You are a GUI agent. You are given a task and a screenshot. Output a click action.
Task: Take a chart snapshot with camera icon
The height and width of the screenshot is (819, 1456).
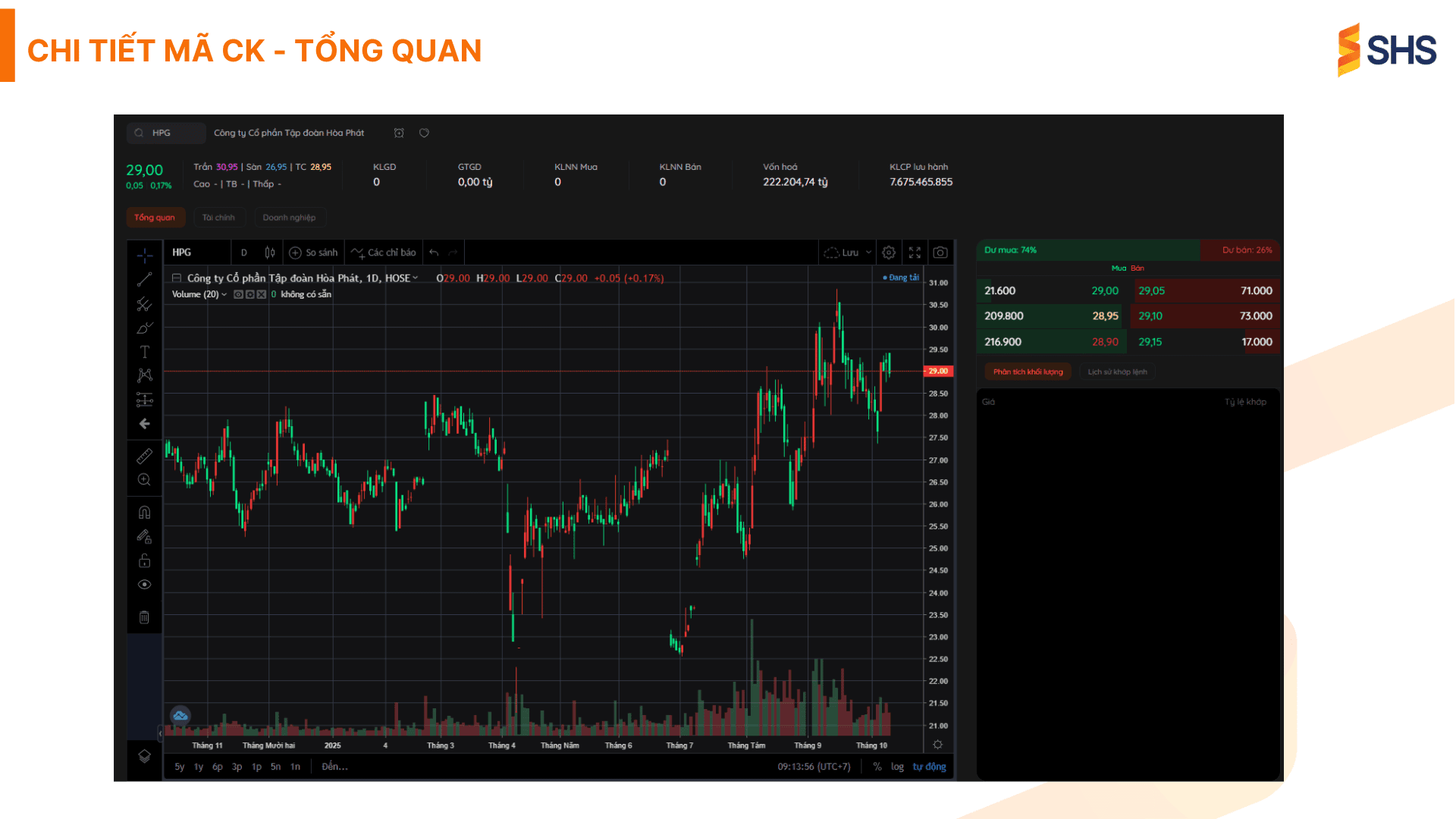(940, 253)
